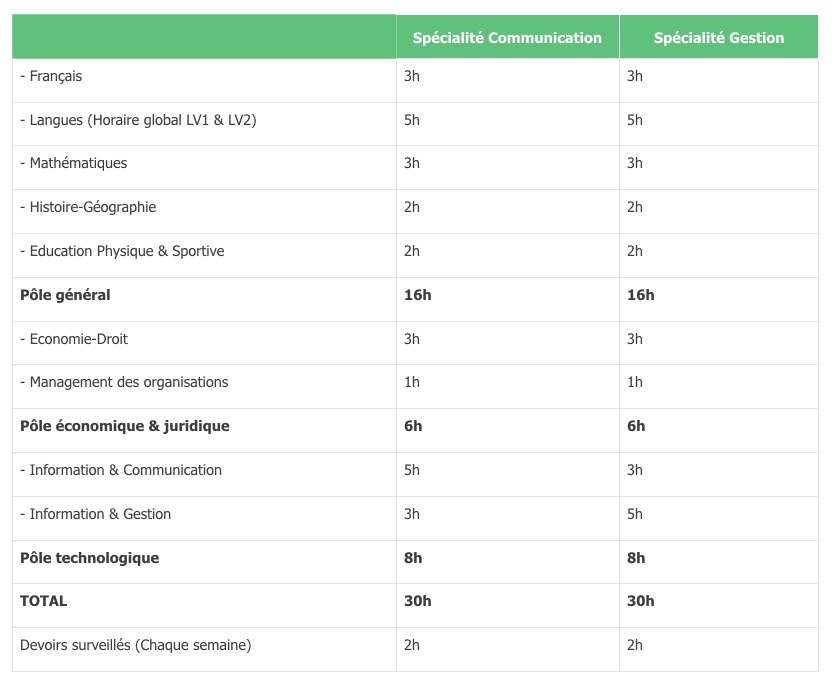Select the TOTAL row label
The width and height of the screenshot is (834, 682).
click(44, 601)
